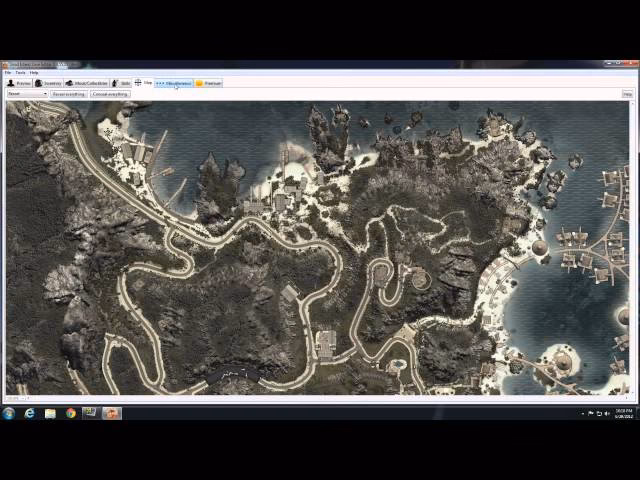Viewport: 640px width, 480px height.
Task: Open the Windows Start menu
Action: (9, 413)
